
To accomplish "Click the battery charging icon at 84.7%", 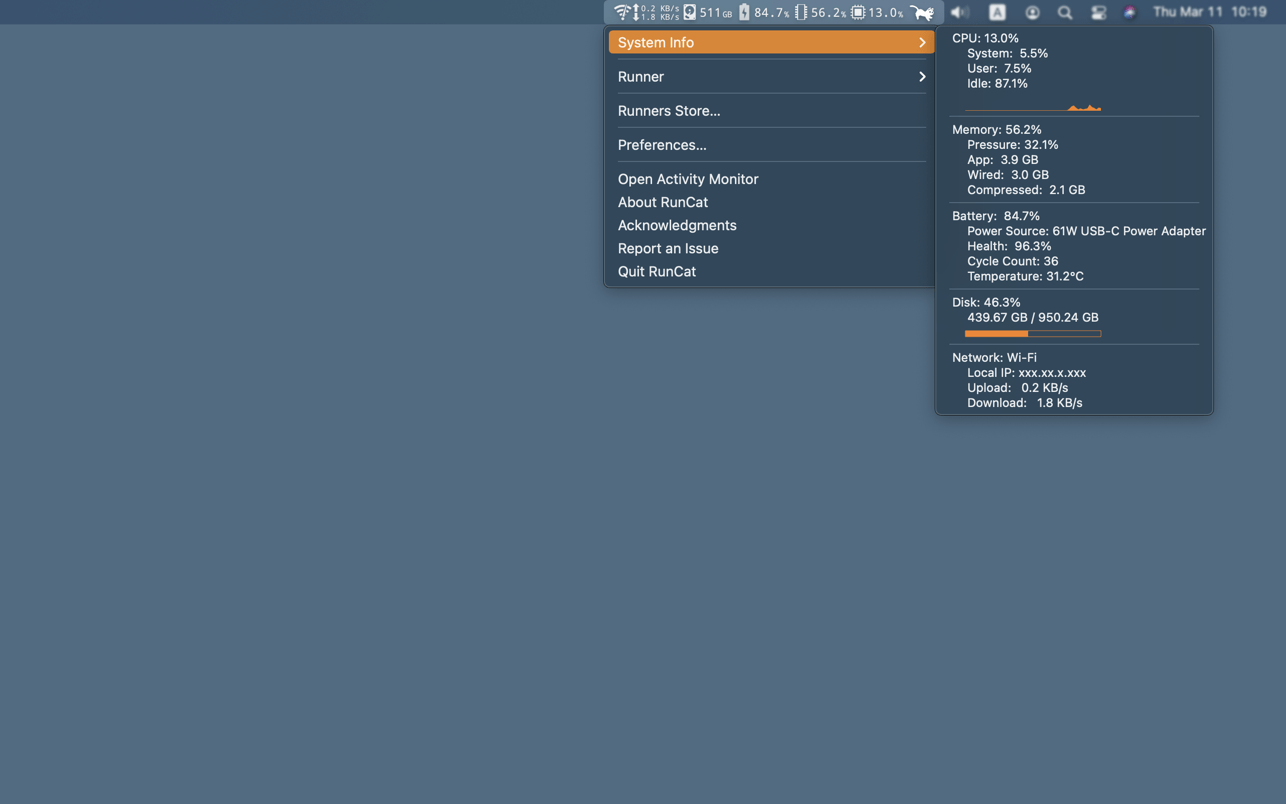I will (x=744, y=12).
